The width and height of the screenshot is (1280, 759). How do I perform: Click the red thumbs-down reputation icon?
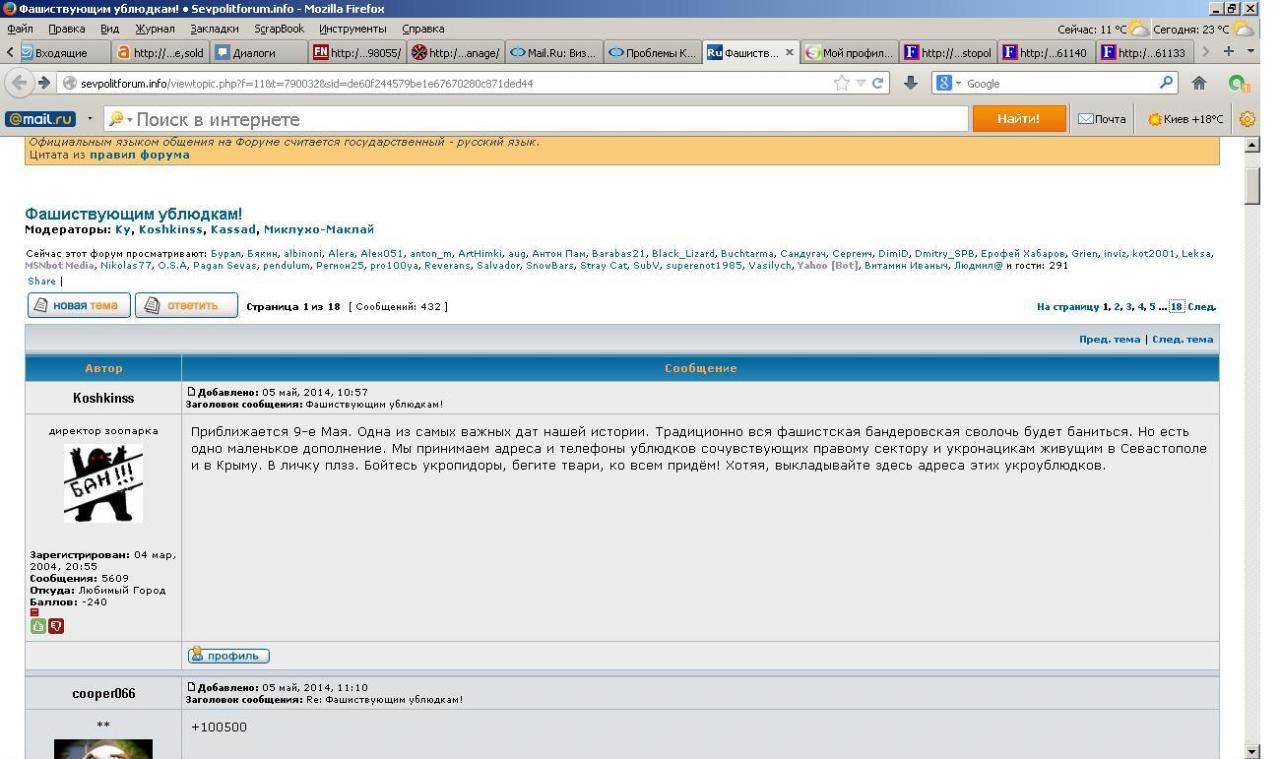(x=56, y=626)
